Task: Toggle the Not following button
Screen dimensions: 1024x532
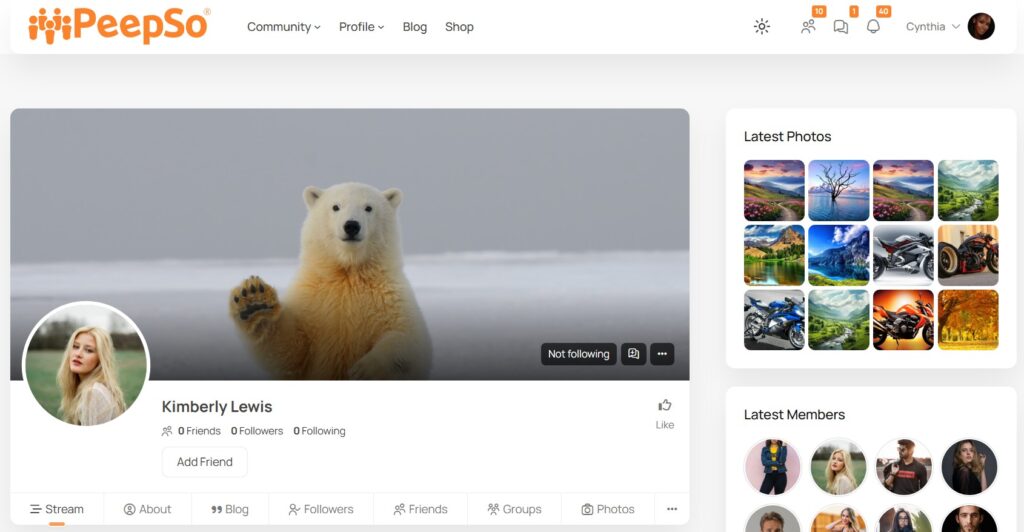Action: [x=578, y=354]
